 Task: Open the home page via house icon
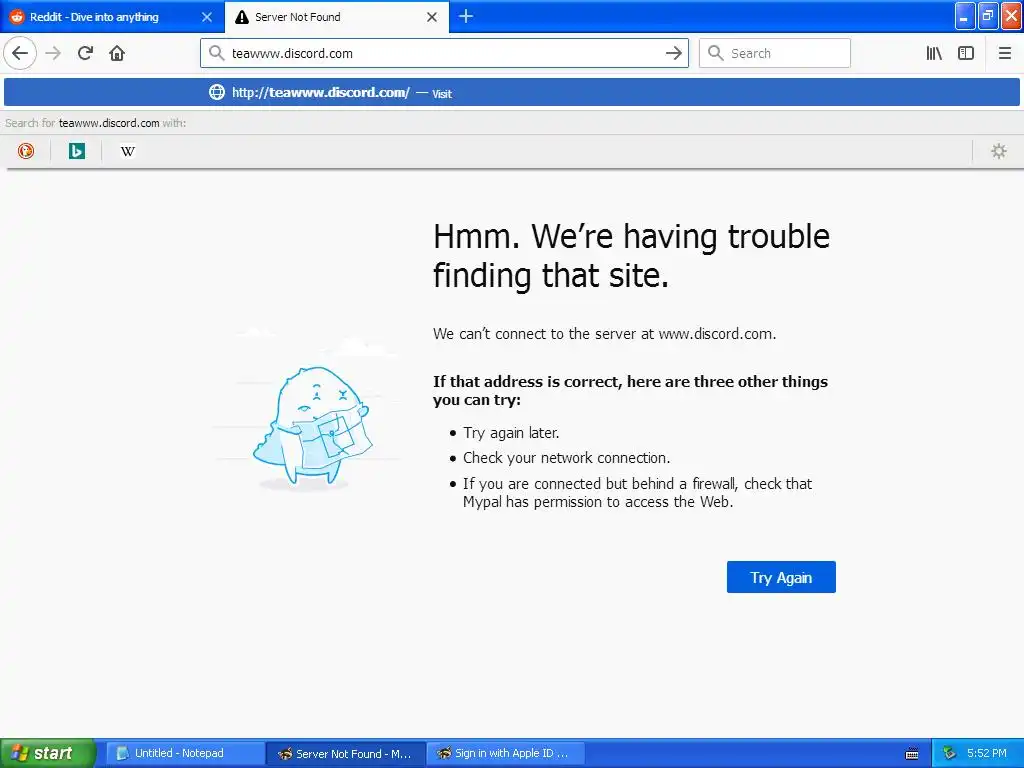(x=117, y=53)
